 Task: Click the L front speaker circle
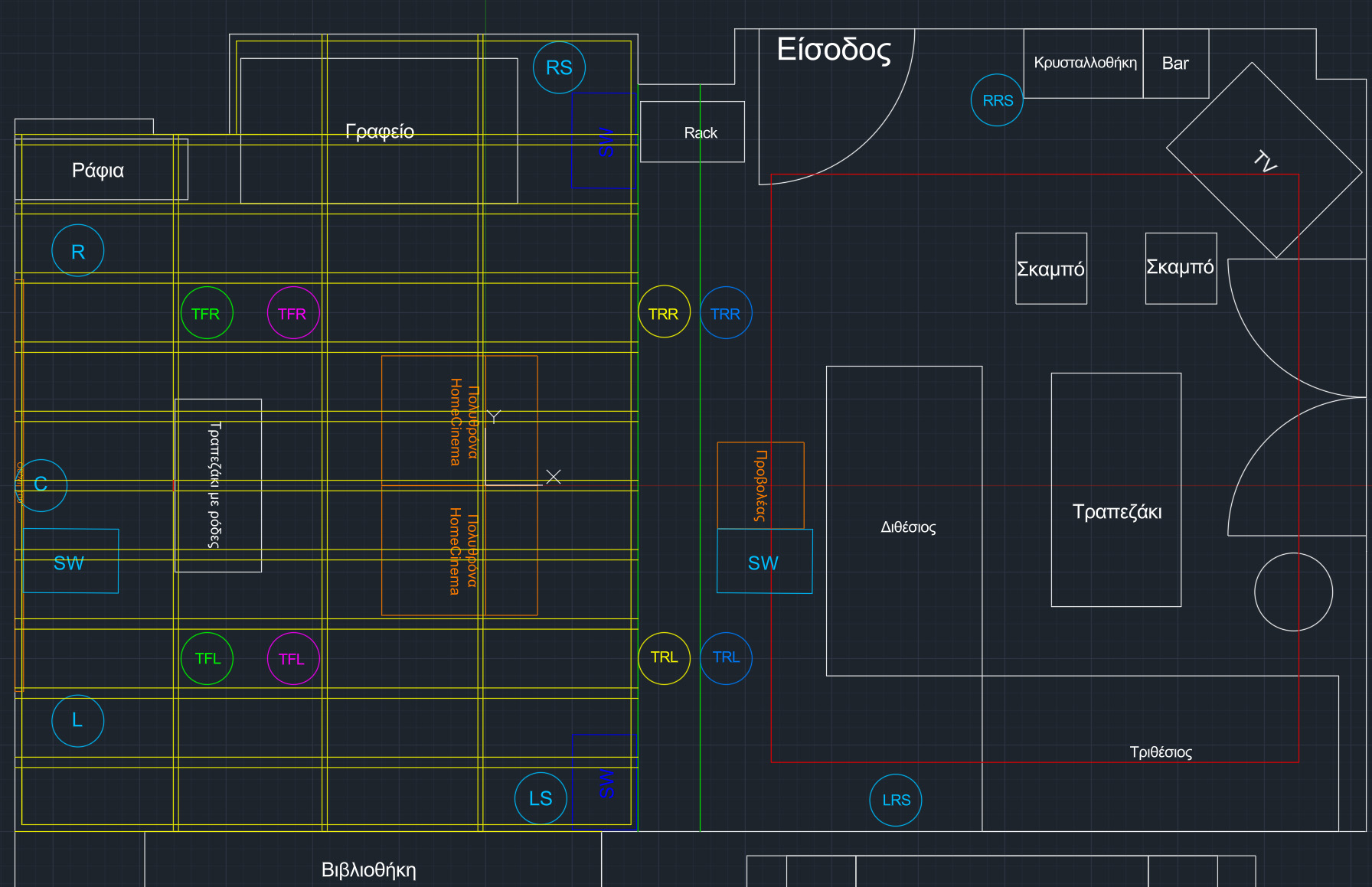point(77,720)
